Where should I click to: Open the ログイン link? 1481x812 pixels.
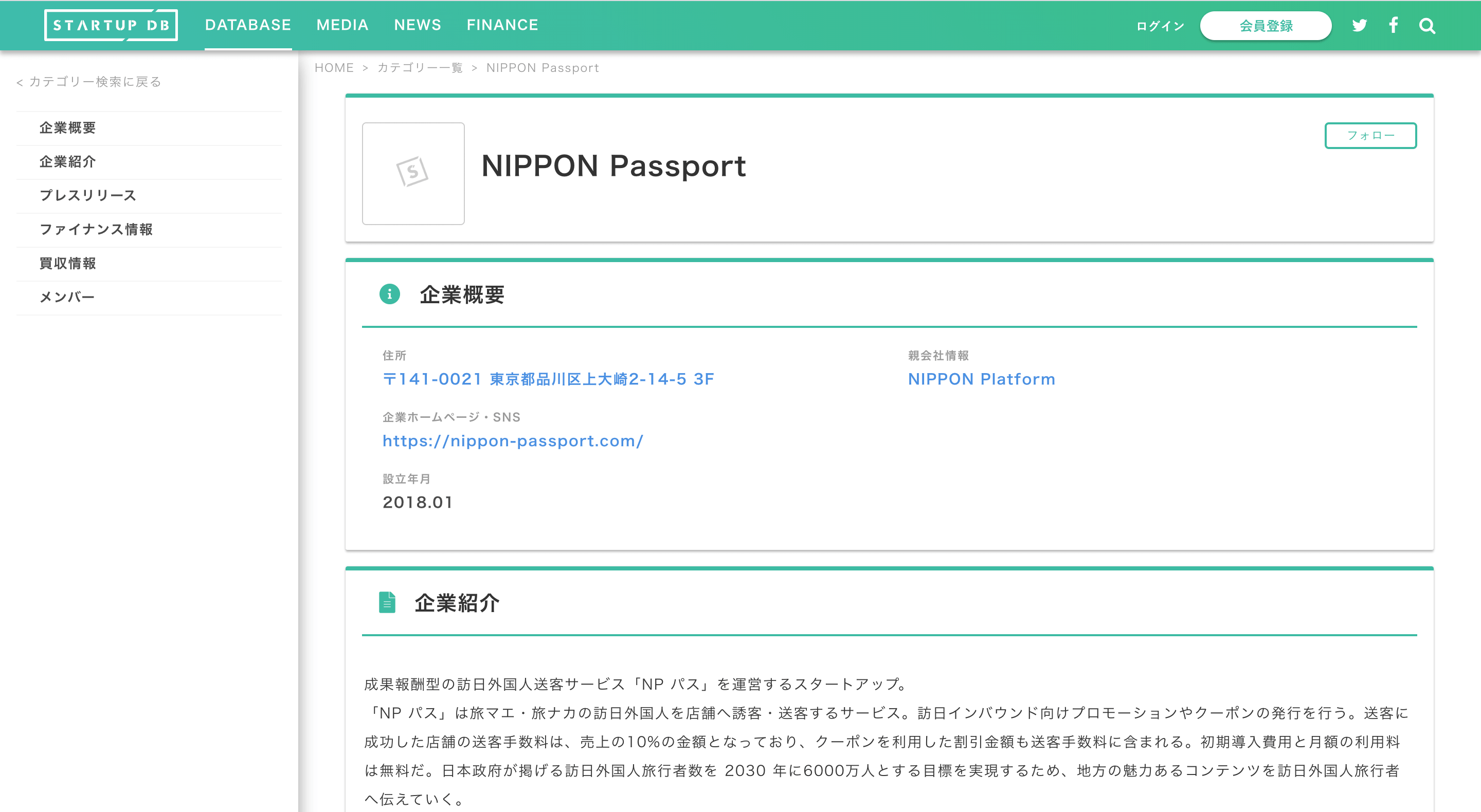click(1159, 26)
